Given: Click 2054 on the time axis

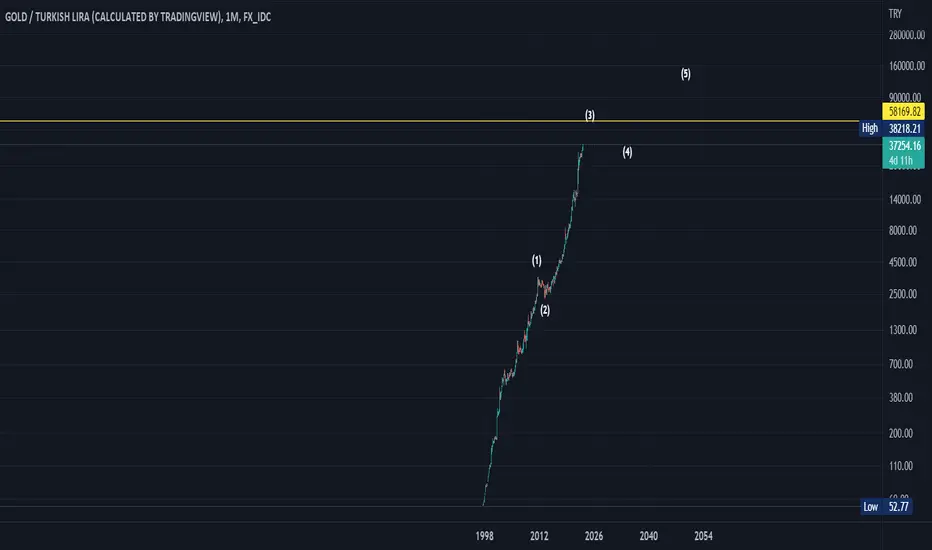Looking at the screenshot, I should point(703,536).
